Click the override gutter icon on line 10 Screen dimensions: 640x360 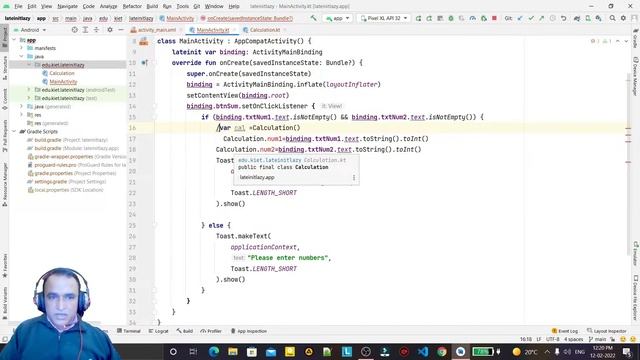(x=144, y=63)
